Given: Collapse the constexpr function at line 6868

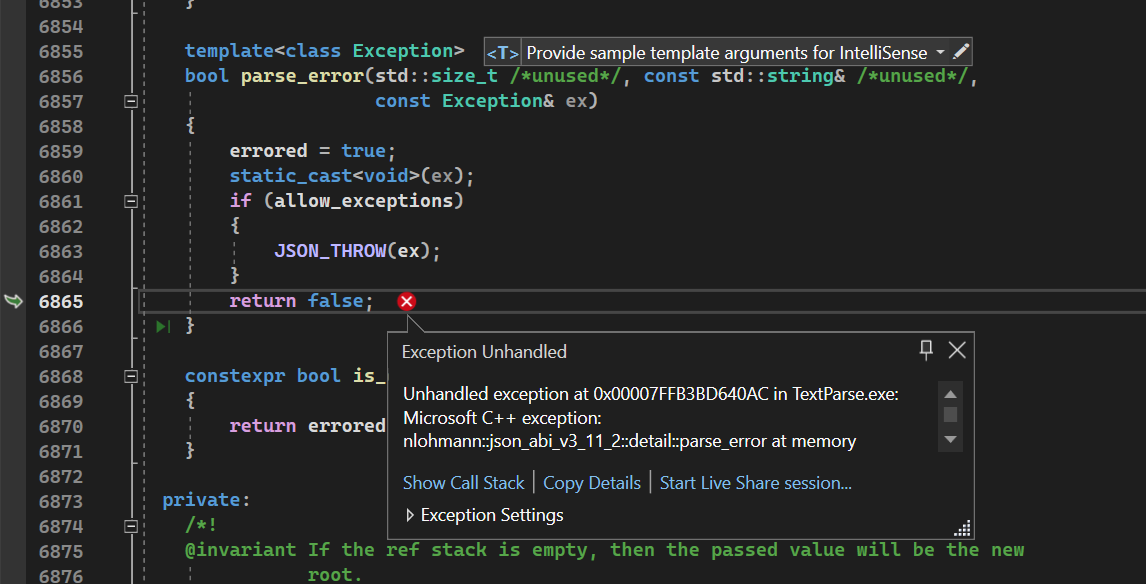Looking at the screenshot, I should point(131,376).
